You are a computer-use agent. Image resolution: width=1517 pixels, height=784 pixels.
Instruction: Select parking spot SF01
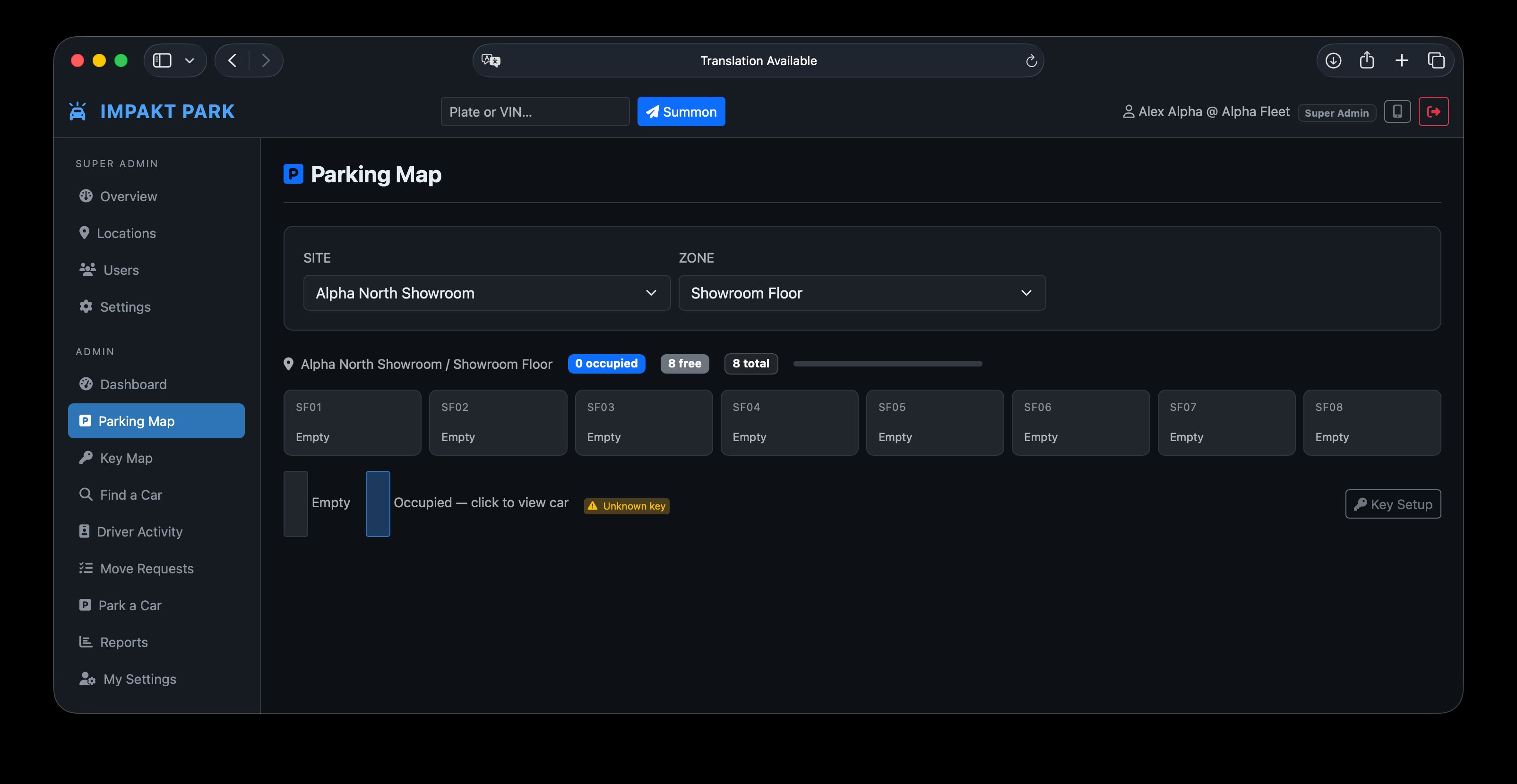tap(352, 423)
